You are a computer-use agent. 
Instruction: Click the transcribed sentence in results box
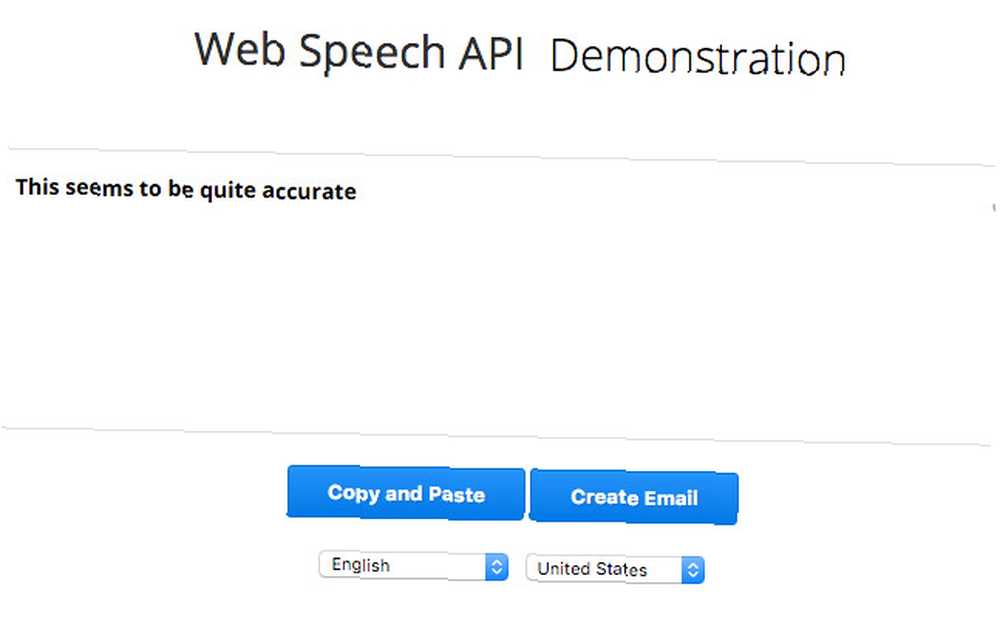(x=186, y=189)
